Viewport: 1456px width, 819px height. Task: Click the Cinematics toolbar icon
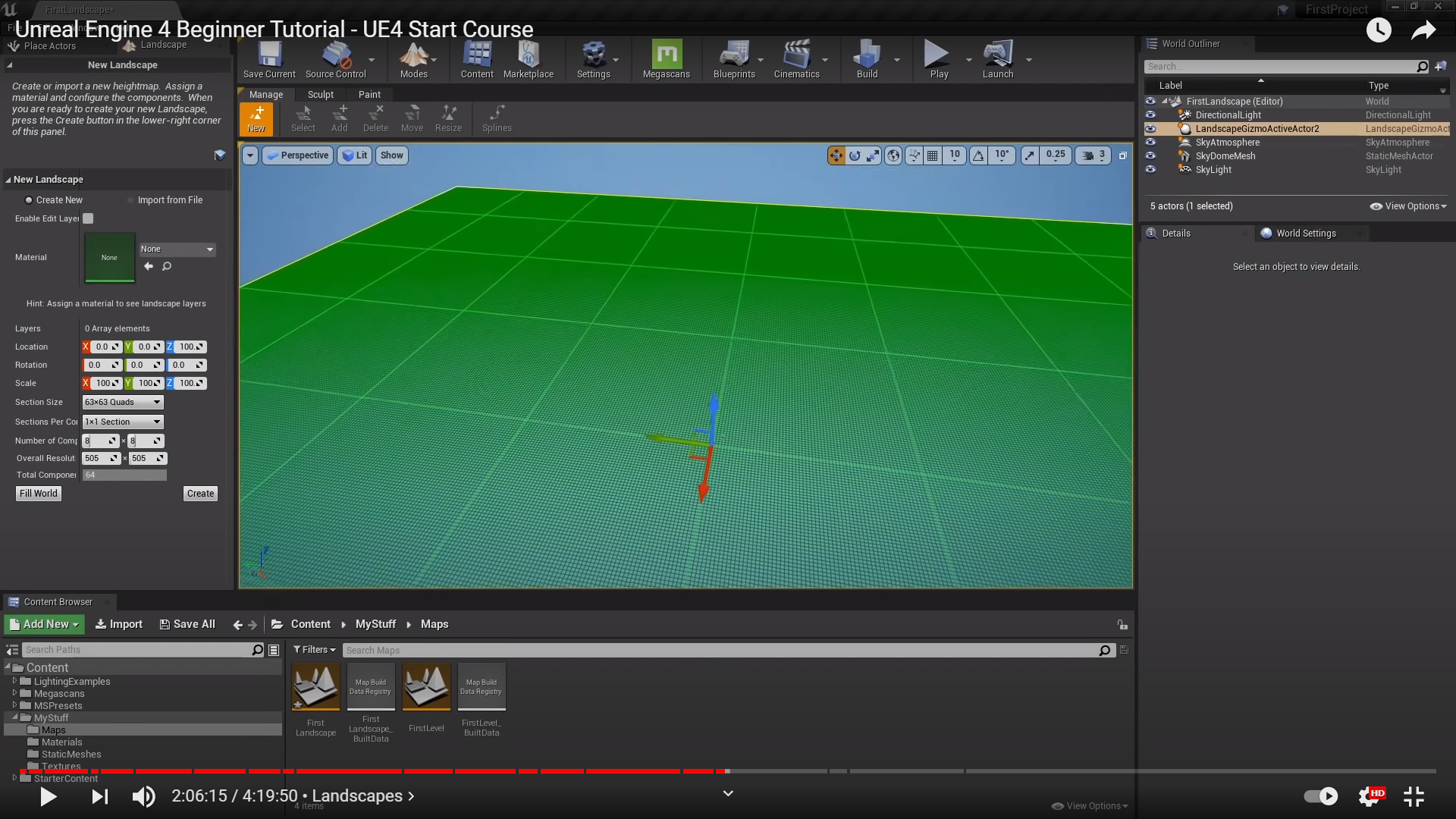pos(796,59)
